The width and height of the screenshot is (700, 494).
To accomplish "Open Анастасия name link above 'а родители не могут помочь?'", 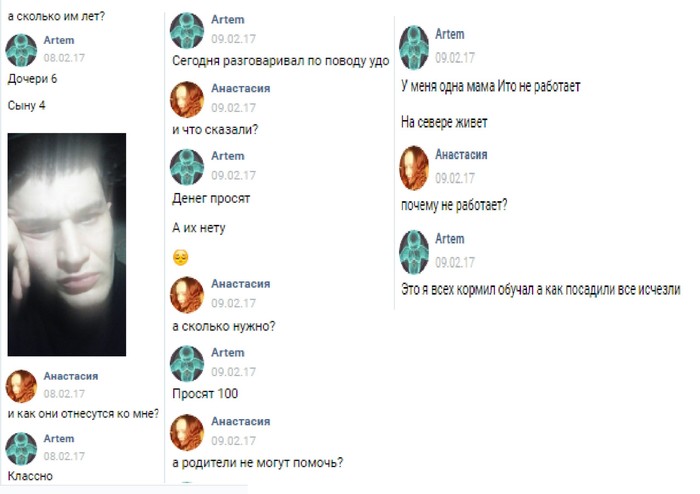I will tap(241, 421).
